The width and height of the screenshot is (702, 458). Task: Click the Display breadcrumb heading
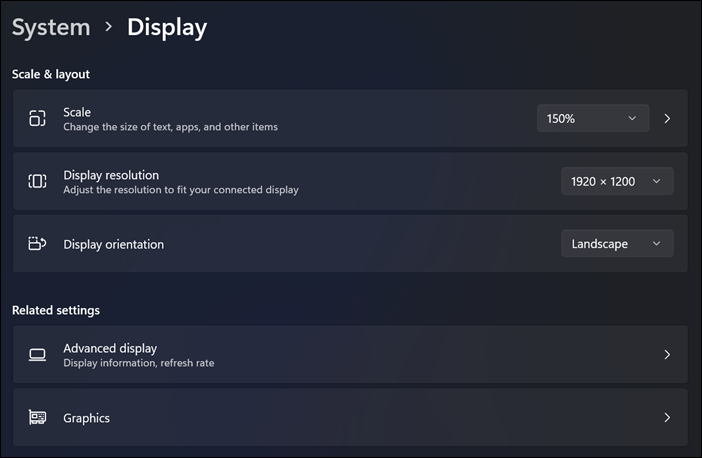(167, 28)
